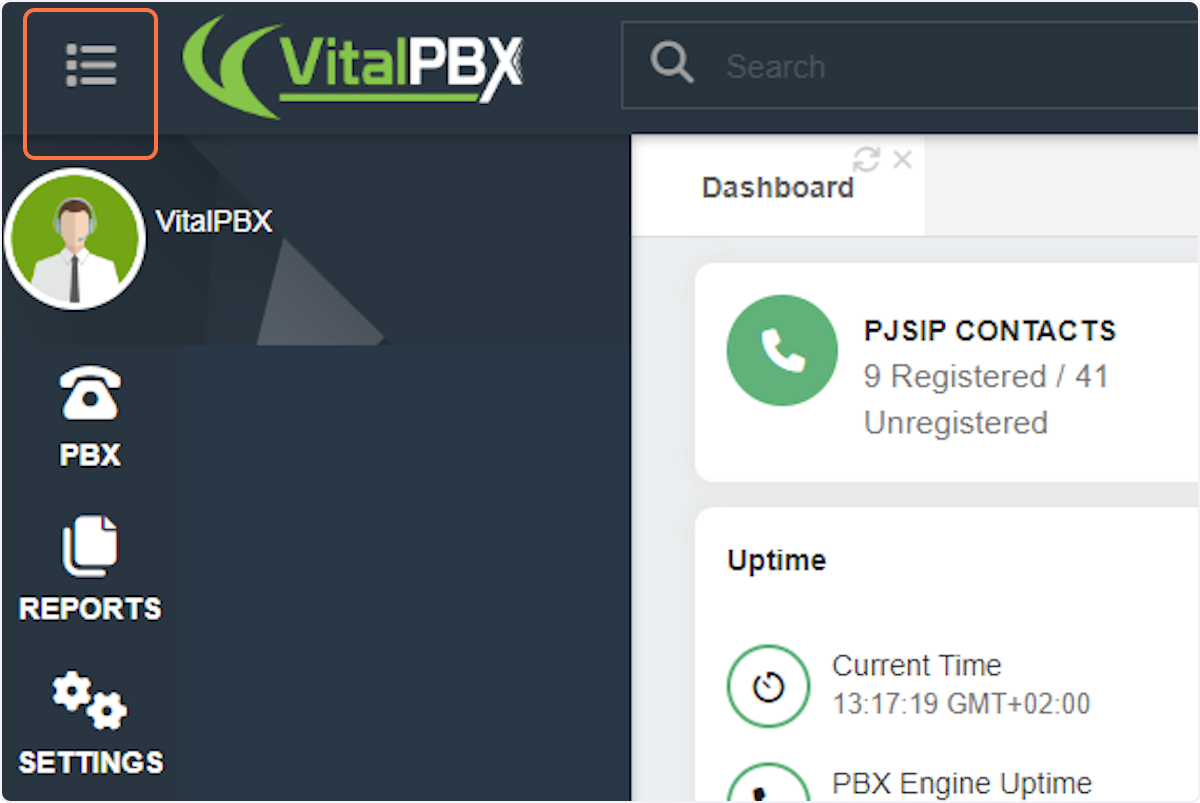Viewport: 1200px width, 803px height.
Task: Click the PBX Engine Uptime label
Action: (x=962, y=783)
